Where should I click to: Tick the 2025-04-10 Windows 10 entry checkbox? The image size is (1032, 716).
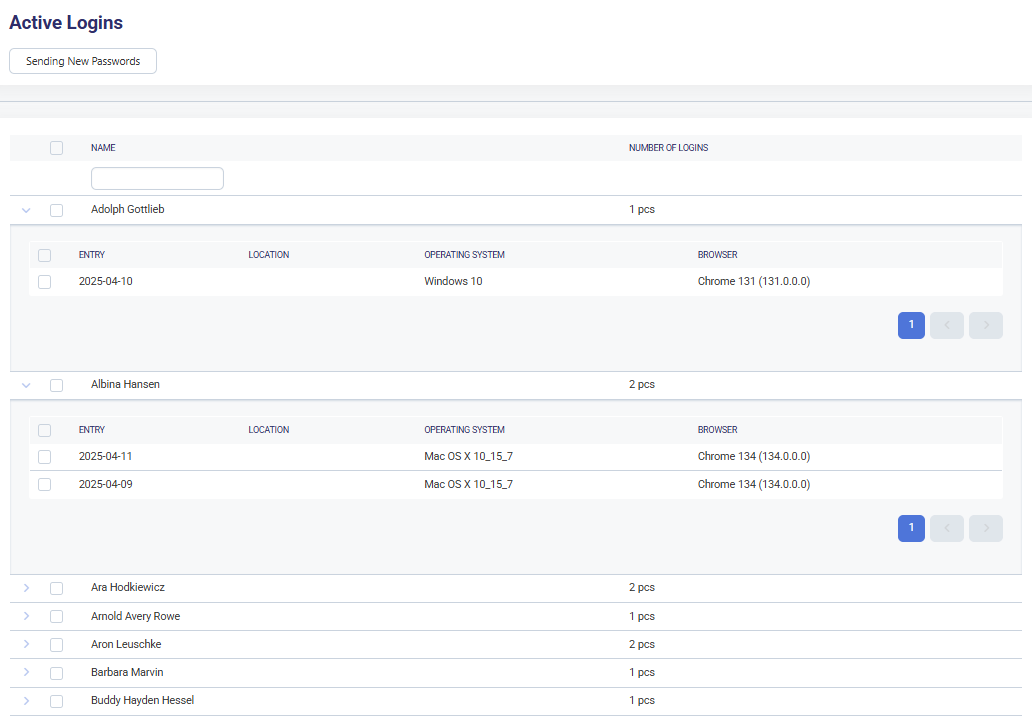(44, 282)
